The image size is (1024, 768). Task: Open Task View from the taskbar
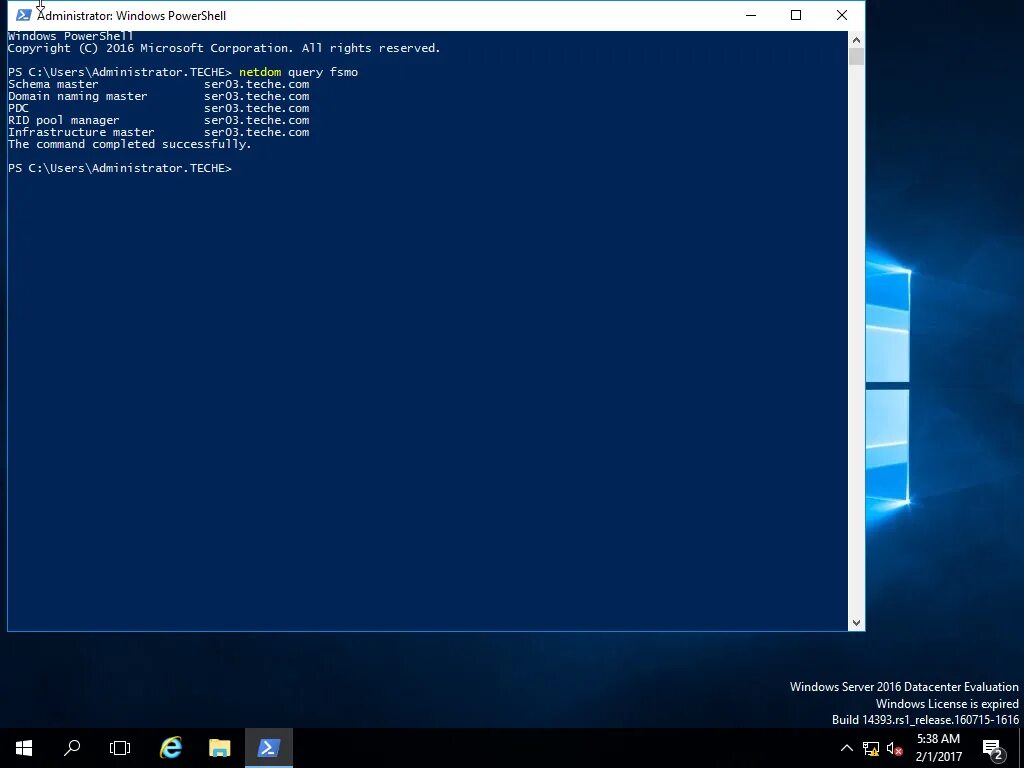click(120, 748)
